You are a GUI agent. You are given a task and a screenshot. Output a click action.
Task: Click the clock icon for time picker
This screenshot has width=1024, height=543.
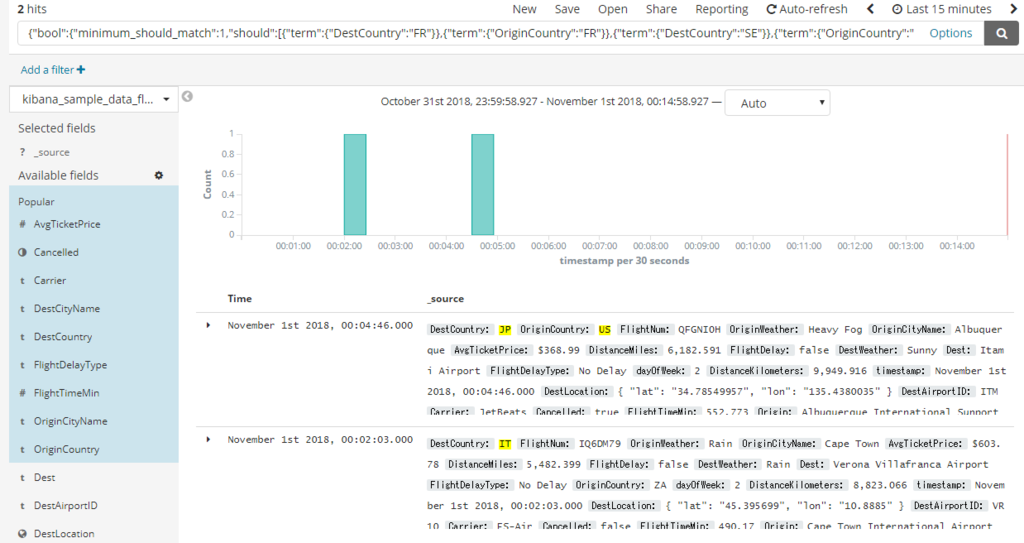897,9
